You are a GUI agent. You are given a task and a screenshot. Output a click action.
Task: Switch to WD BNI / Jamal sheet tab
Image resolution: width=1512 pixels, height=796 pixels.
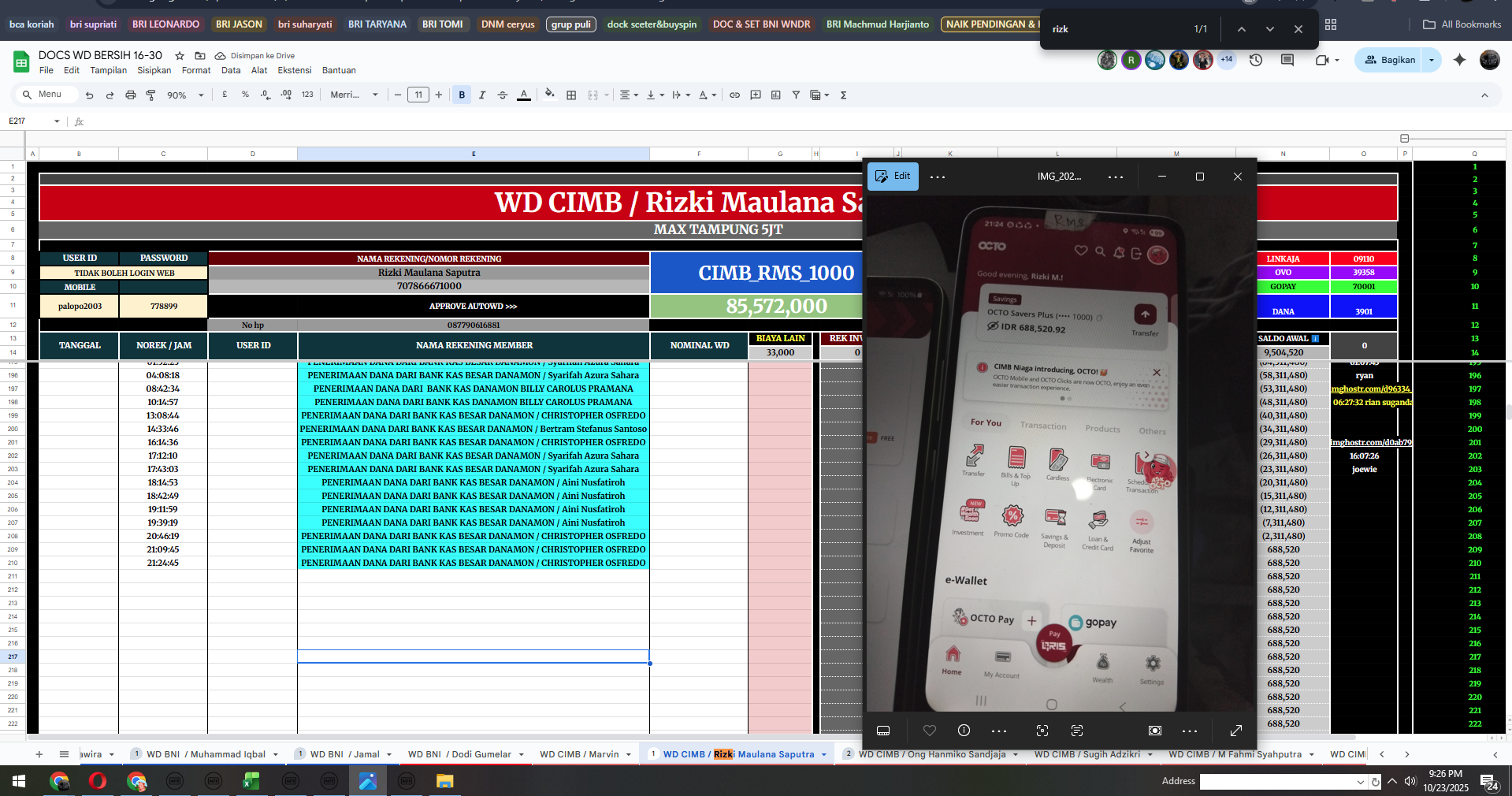point(344,754)
